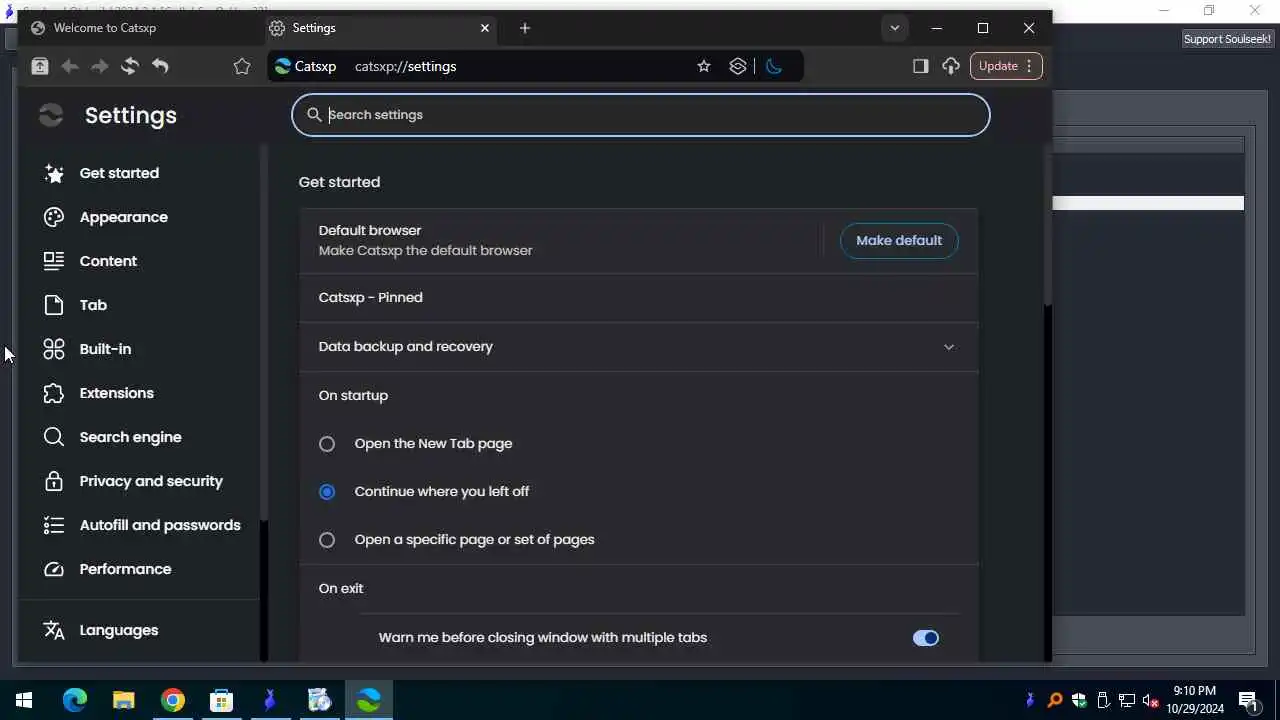Toggle Warn me before closing window switch
1280x720 pixels.
(926, 638)
